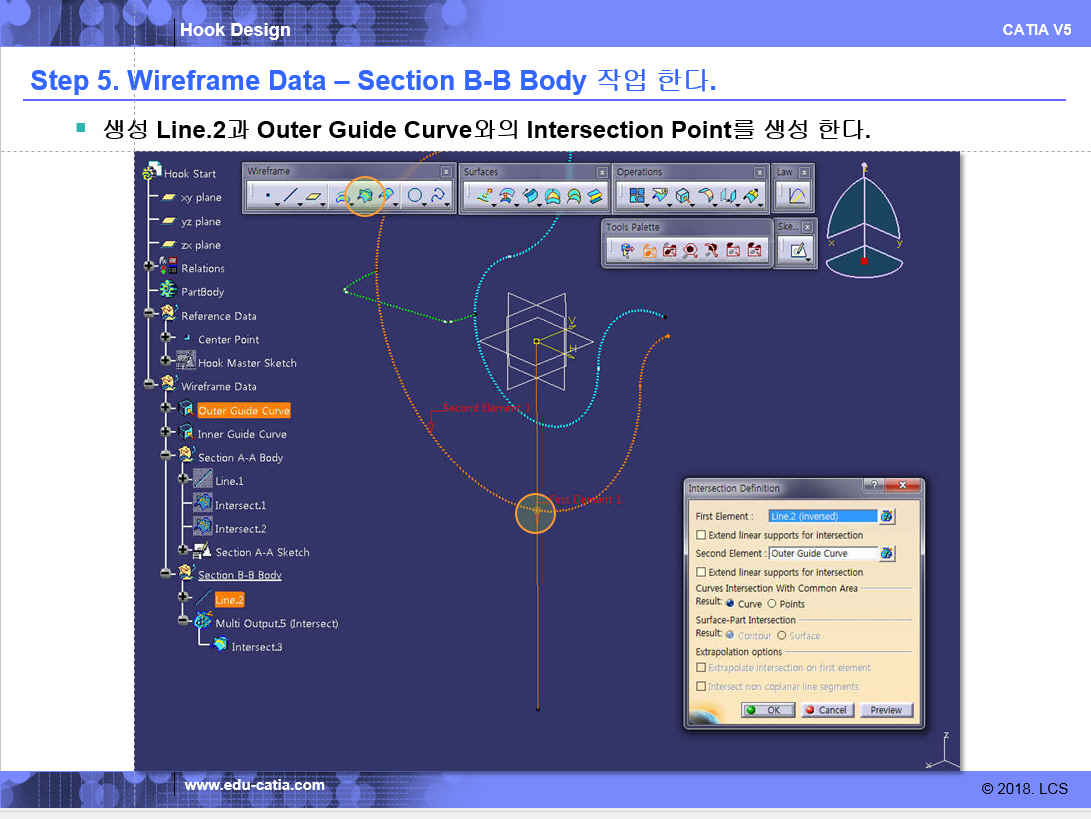The width and height of the screenshot is (1091, 819).
Task: Choose the Circle tool in Wireframe toolbar
Action: tap(414, 196)
